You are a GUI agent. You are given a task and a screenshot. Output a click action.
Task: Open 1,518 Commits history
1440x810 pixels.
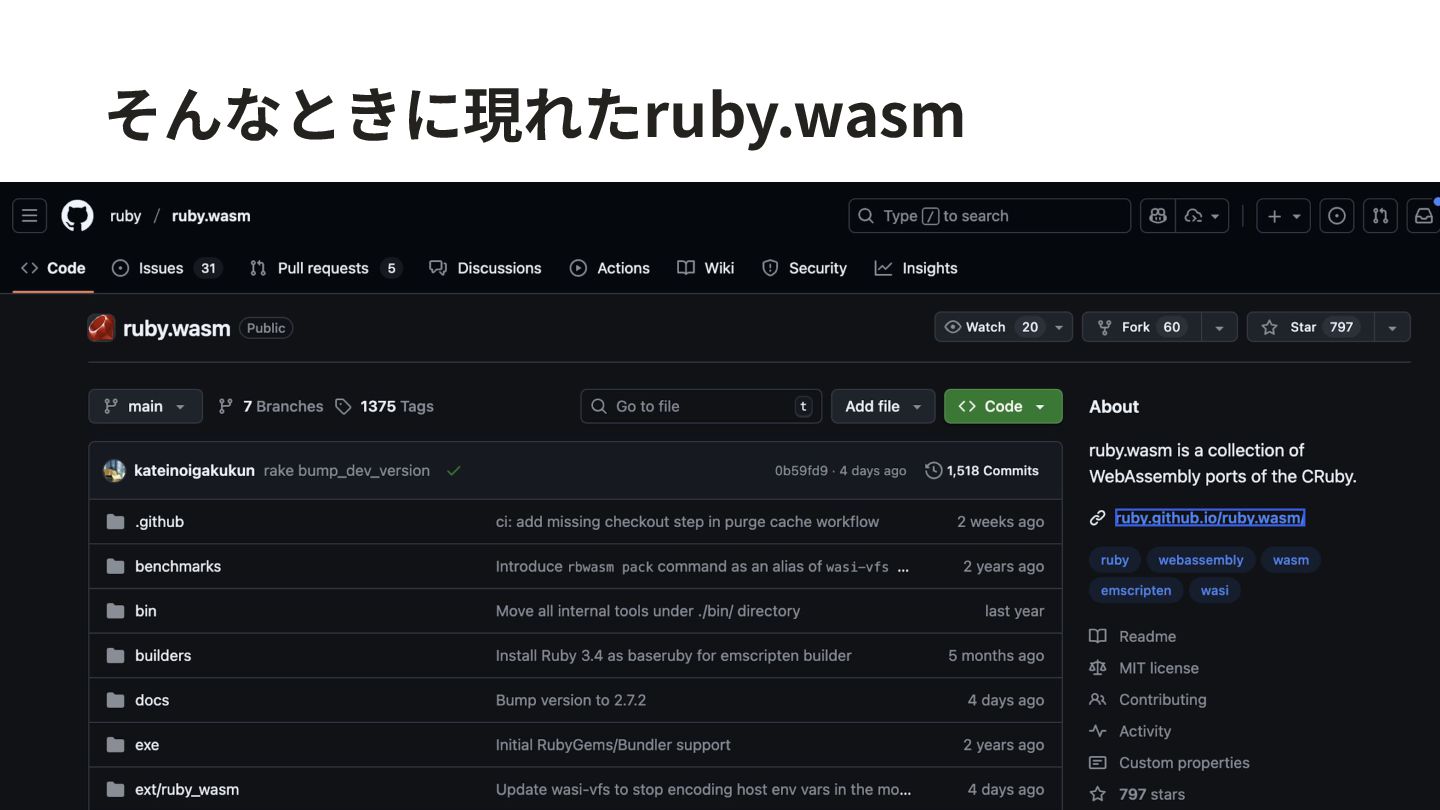982,471
